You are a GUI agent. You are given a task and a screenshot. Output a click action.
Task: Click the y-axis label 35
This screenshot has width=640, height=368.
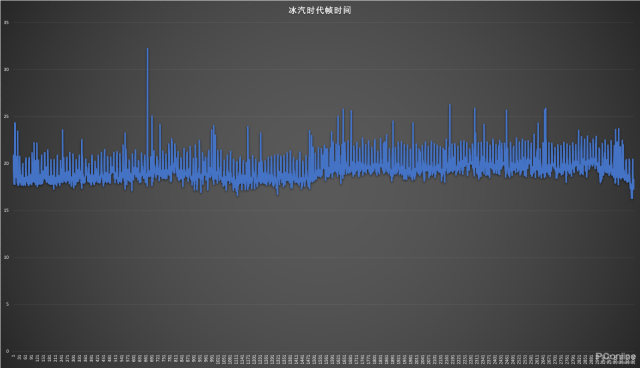[6, 22]
